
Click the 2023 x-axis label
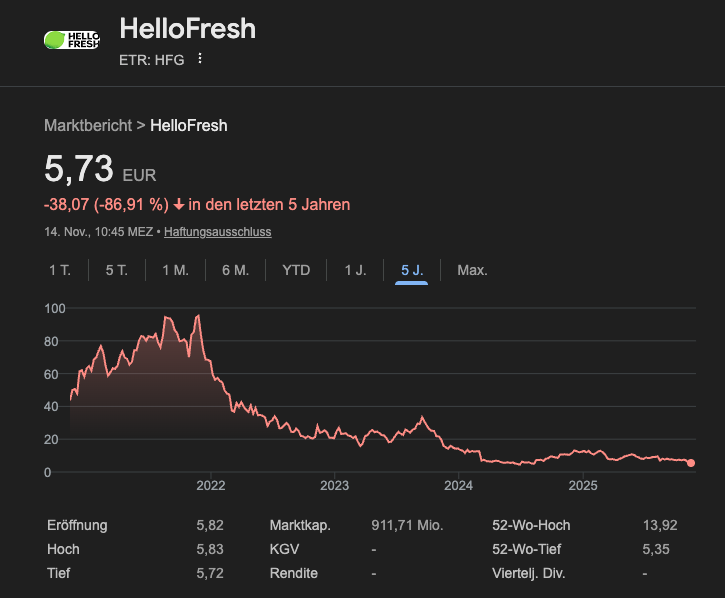click(334, 486)
